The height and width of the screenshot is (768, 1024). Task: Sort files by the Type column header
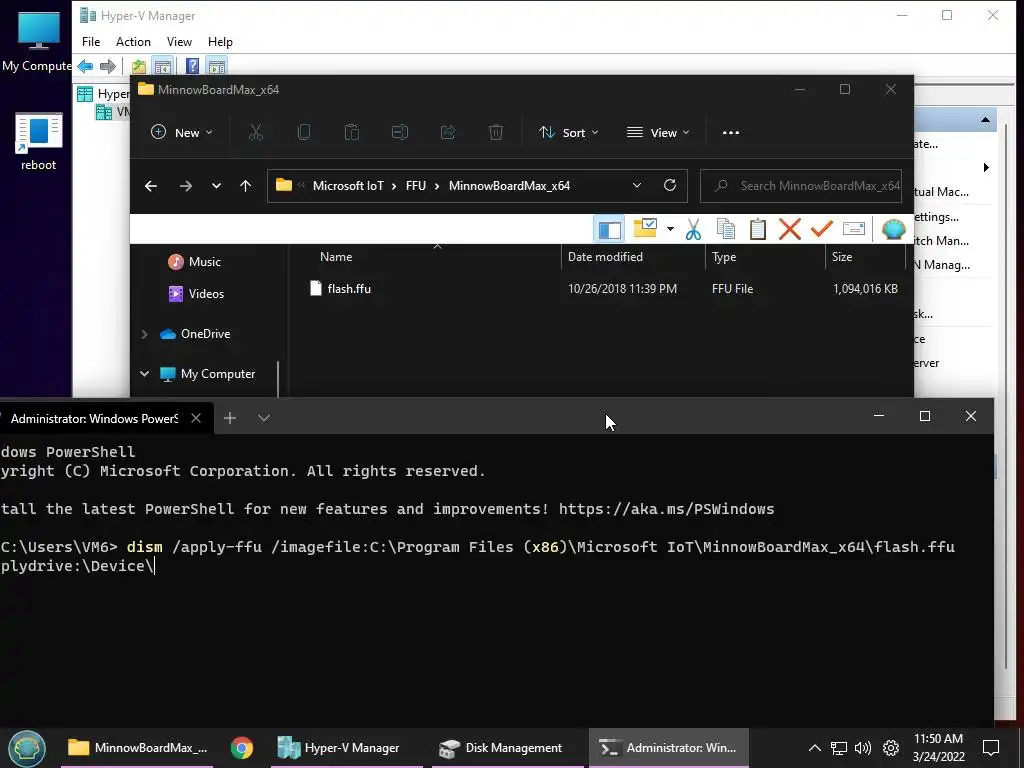pyautogui.click(x=724, y=257)
